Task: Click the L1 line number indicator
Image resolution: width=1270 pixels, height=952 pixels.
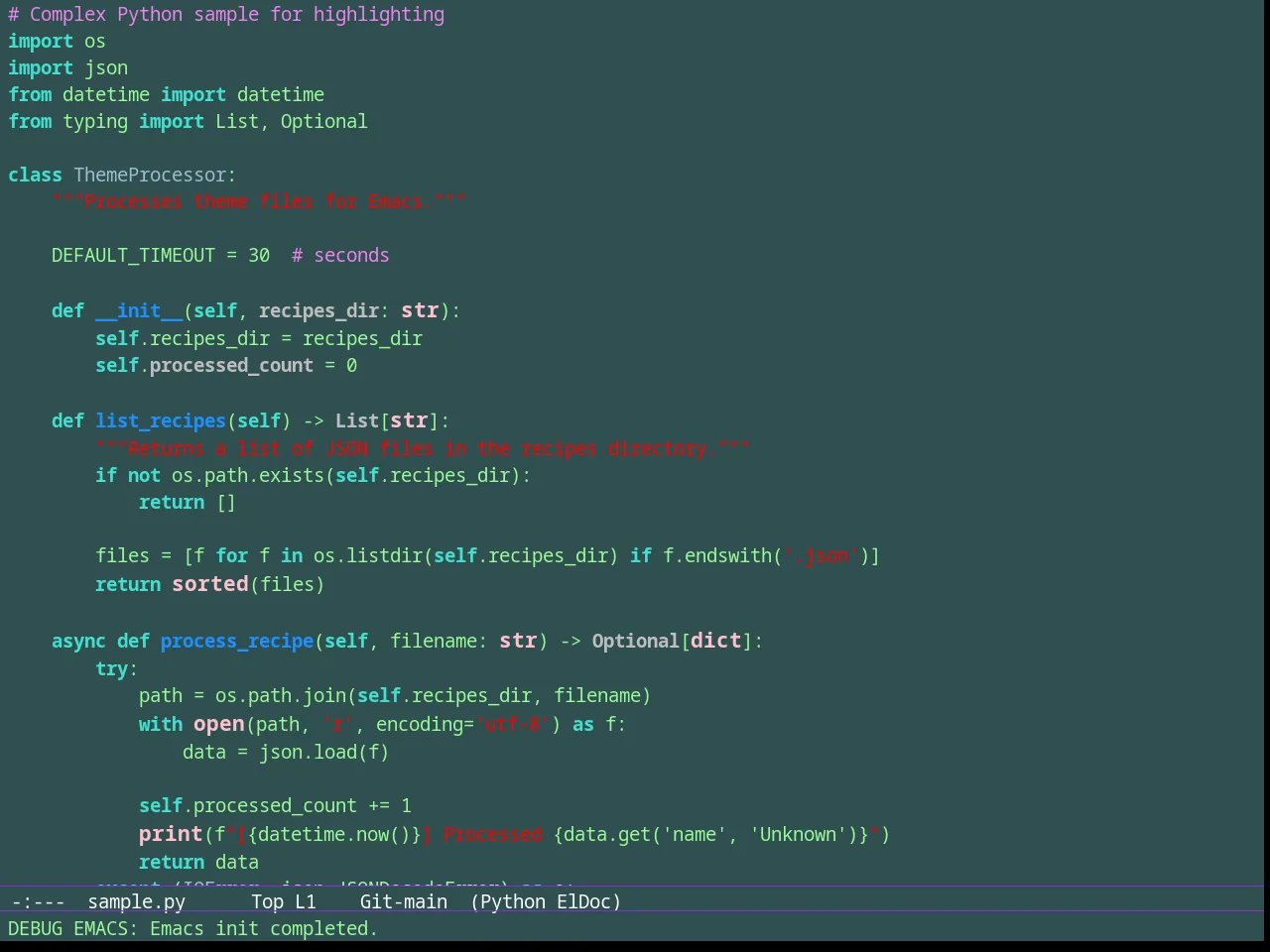Action: pos(305,901)
